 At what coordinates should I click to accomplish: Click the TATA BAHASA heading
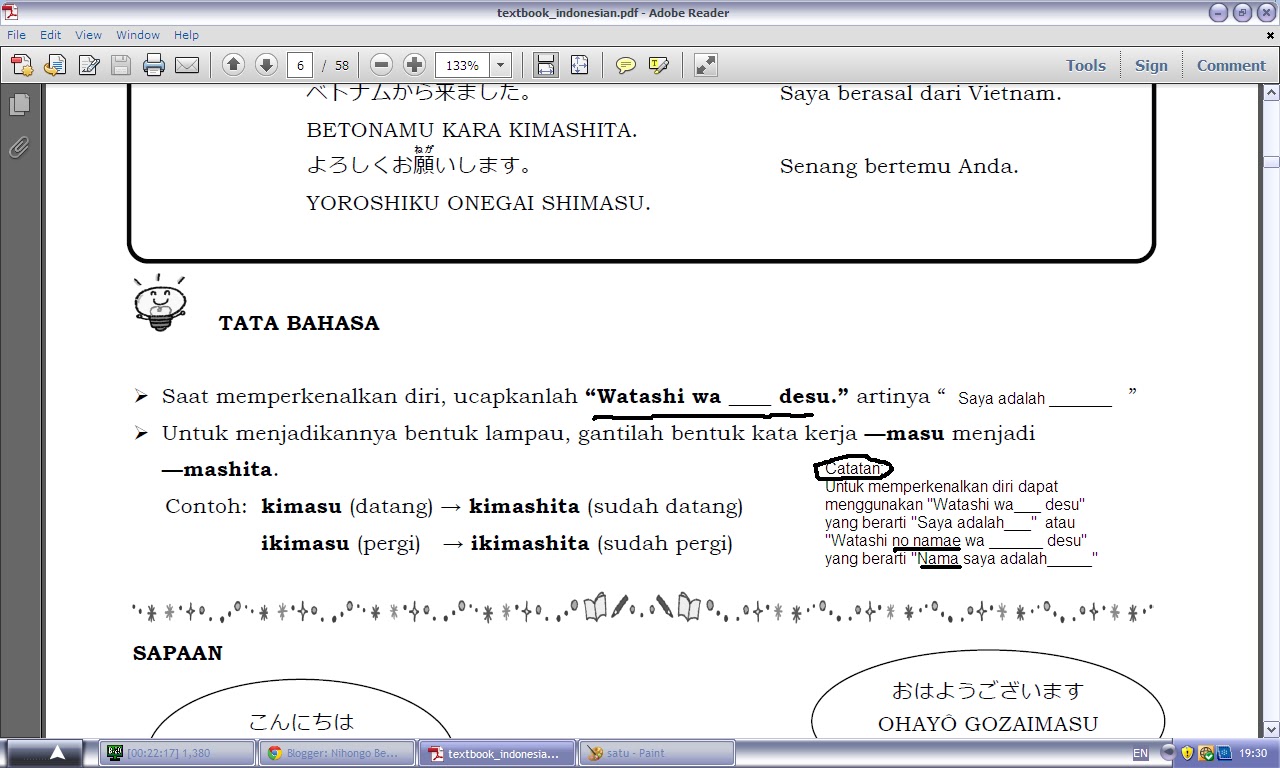pyautogui.click(x=299, y=323)
